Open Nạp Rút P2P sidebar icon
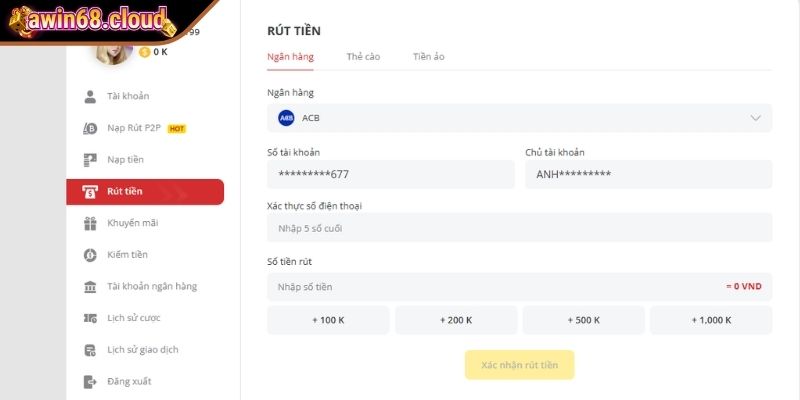This screenshot has width=800, height=400. pyautogui.click(x=89, y=128)
